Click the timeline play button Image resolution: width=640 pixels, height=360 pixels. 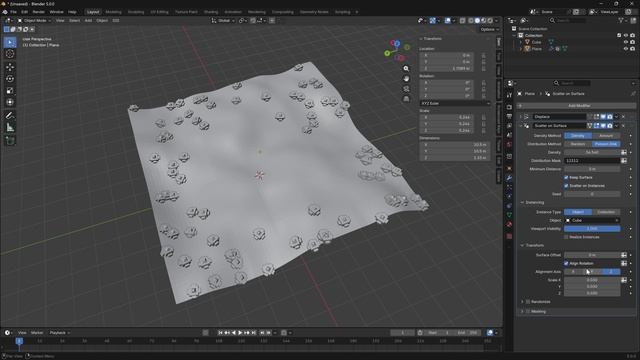240,333
